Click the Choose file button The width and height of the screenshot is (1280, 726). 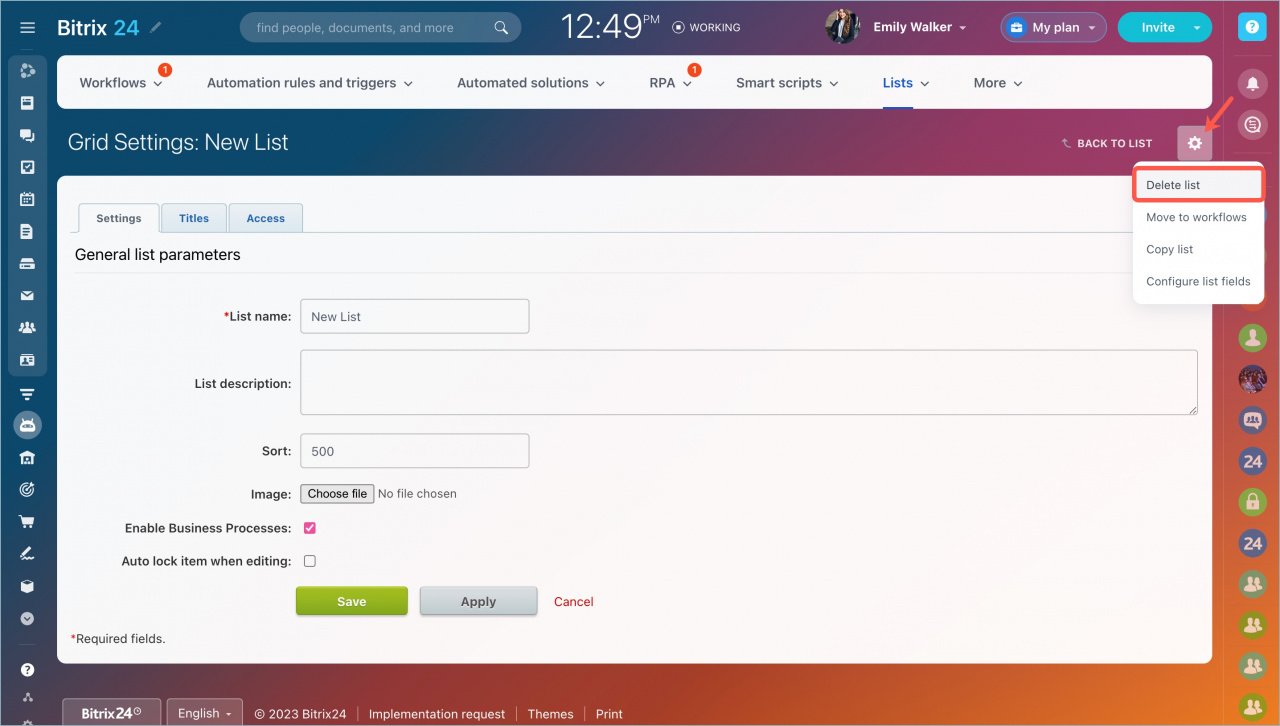pyautogui.click(x=337, y=493)
